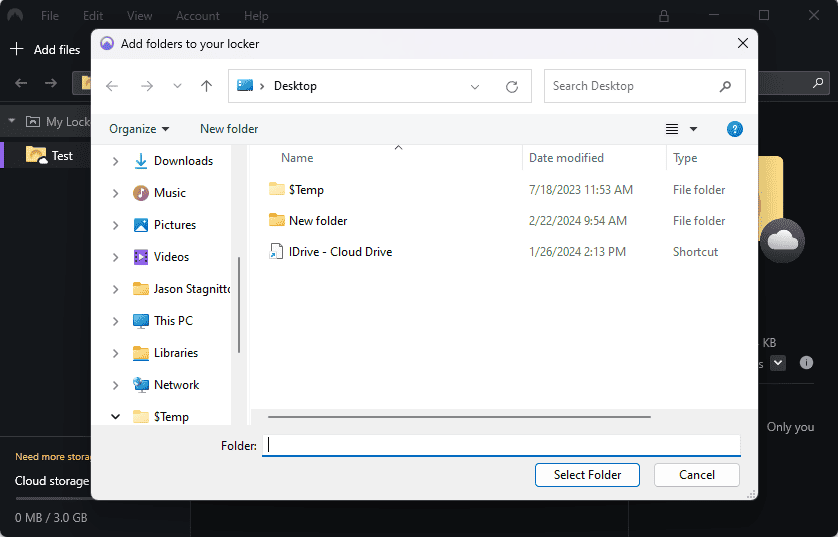The height and width of the screenshot is (537, 838).
Task: Click the Need more storage link
Action: 53,457
